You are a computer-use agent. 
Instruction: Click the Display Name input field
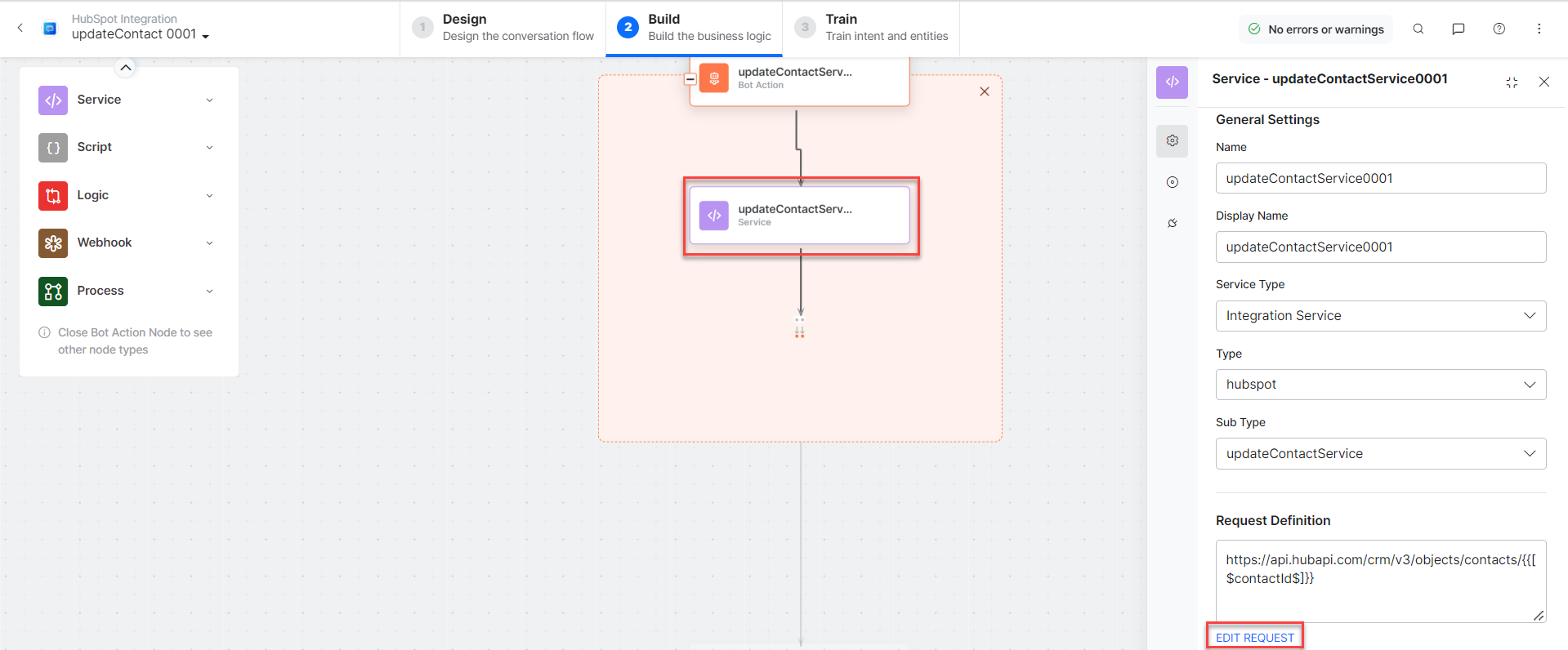click(1380, 247)
